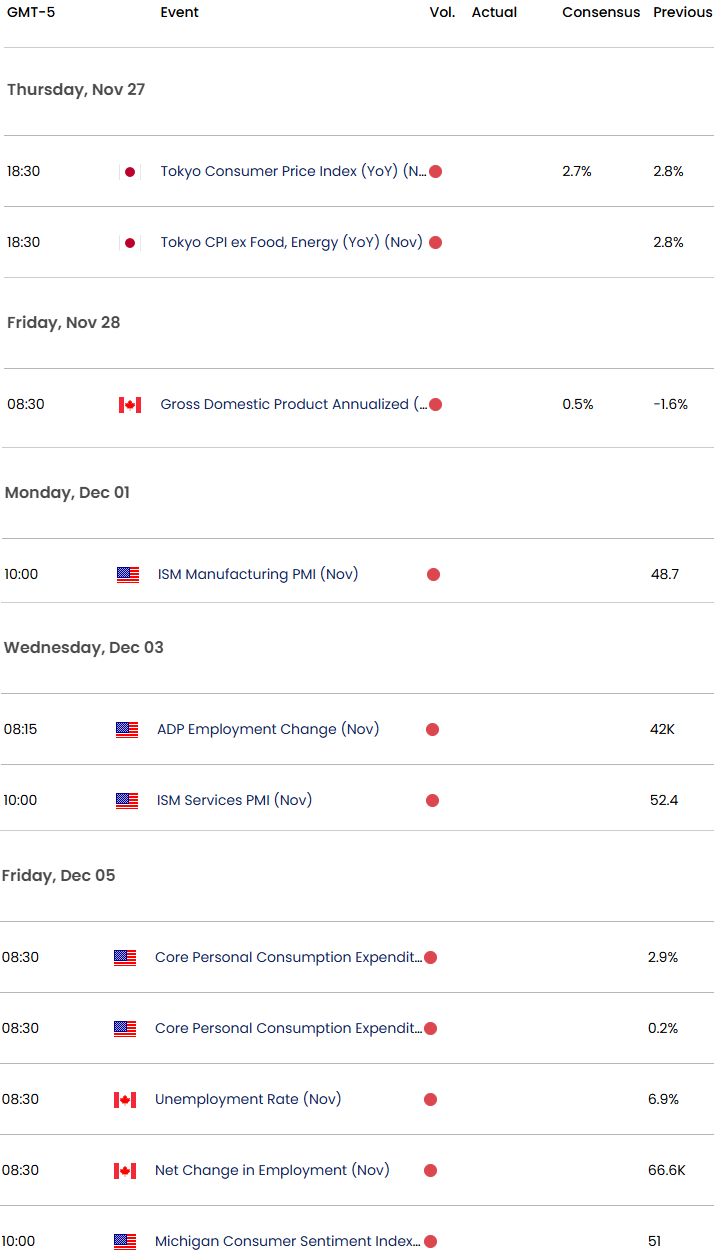
Task: Click the US flag beside ISM Manufacturing PMI
Action: coord(128,575)
